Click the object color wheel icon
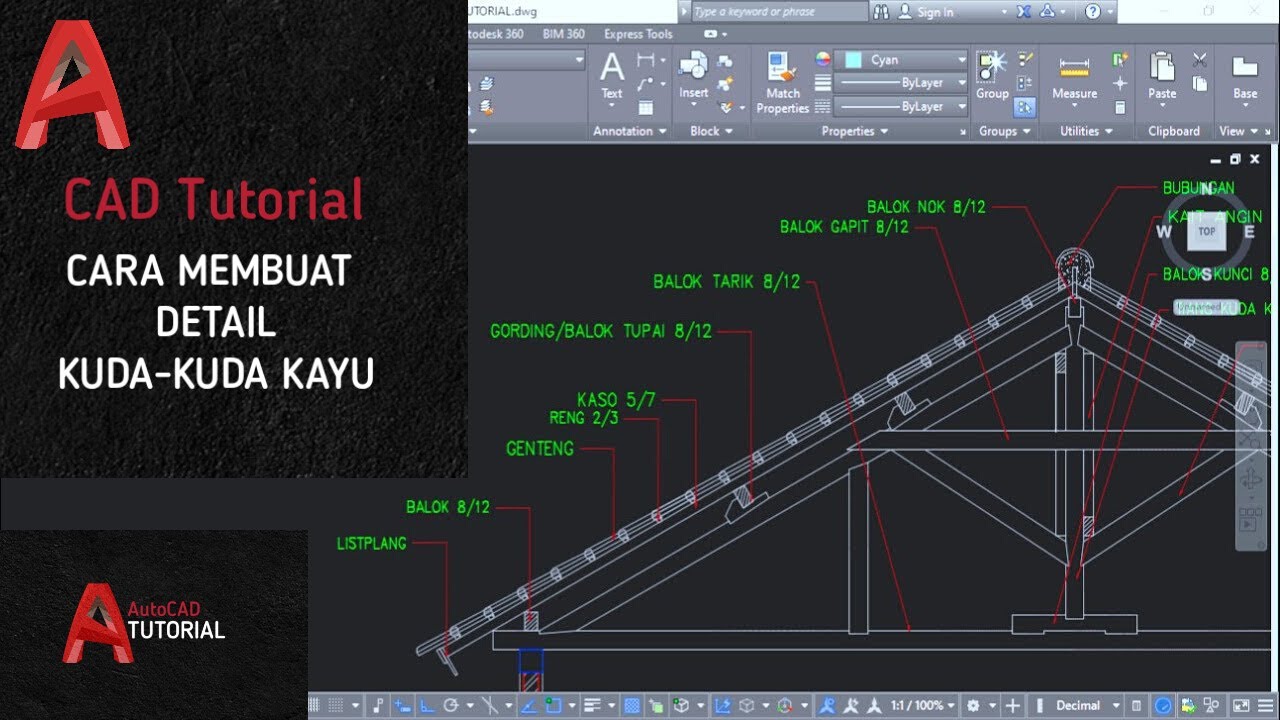Viewport: 1280px width, 720px height. (x=822, y=60)
